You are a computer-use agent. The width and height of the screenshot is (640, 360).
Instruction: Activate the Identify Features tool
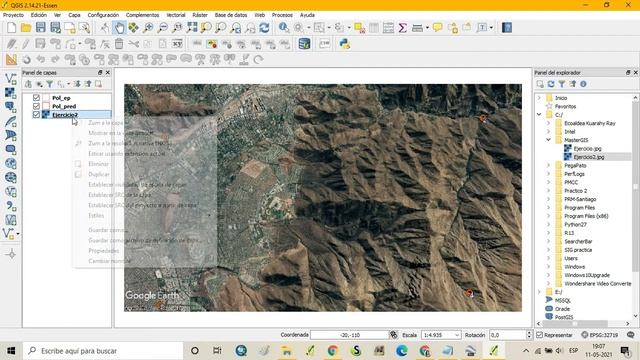pos(284,28)
